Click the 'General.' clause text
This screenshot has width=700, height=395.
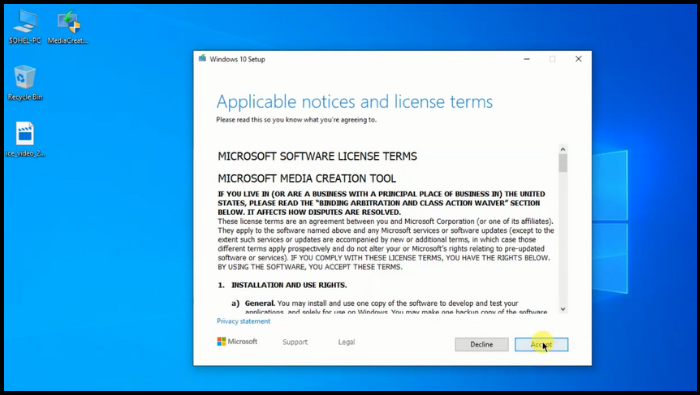click(260, 303)
